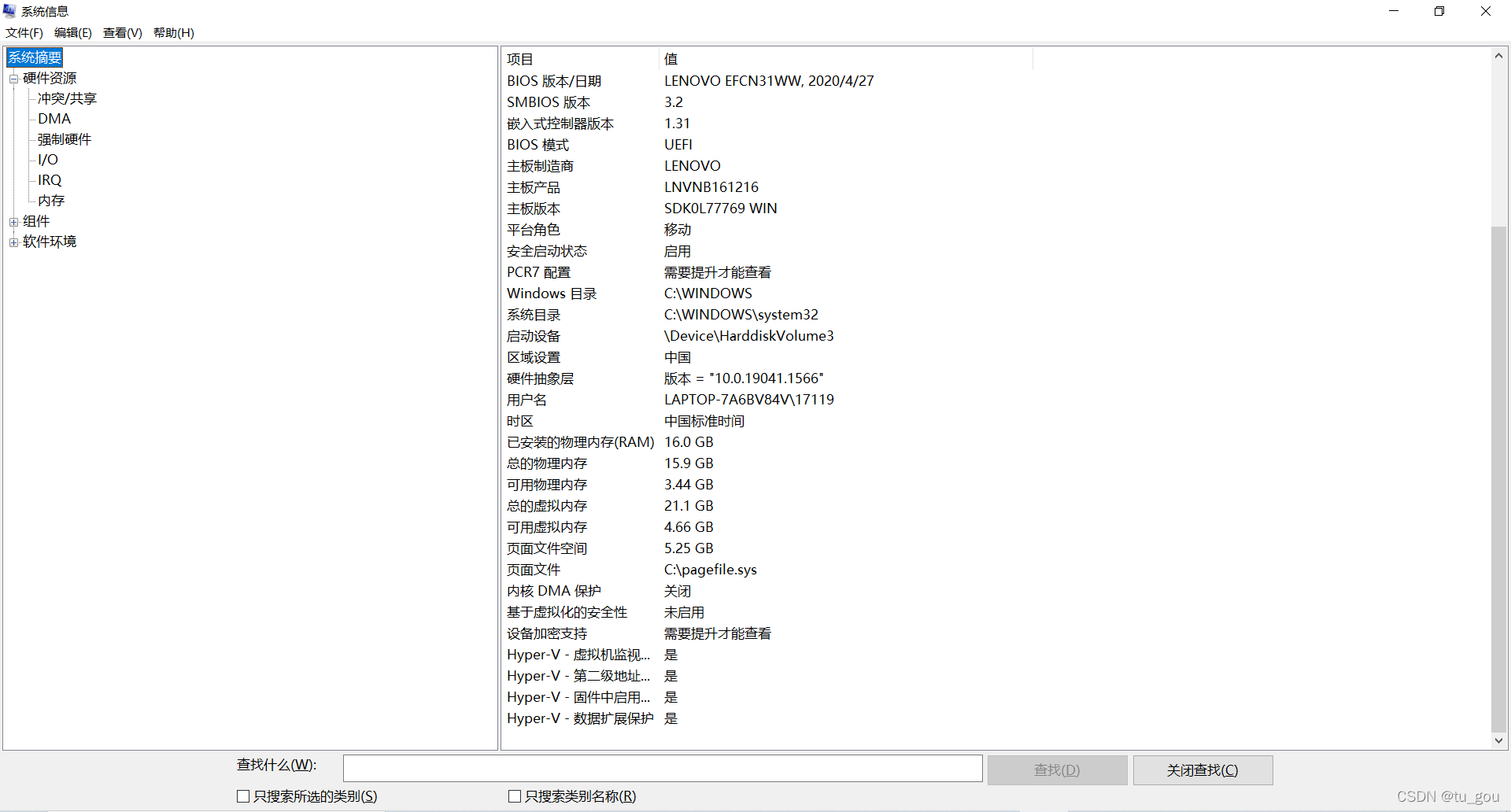Click the value C:\pagefile.sys
The height and width of the screenshot is (812, 1511).
[x=711, y=570]
